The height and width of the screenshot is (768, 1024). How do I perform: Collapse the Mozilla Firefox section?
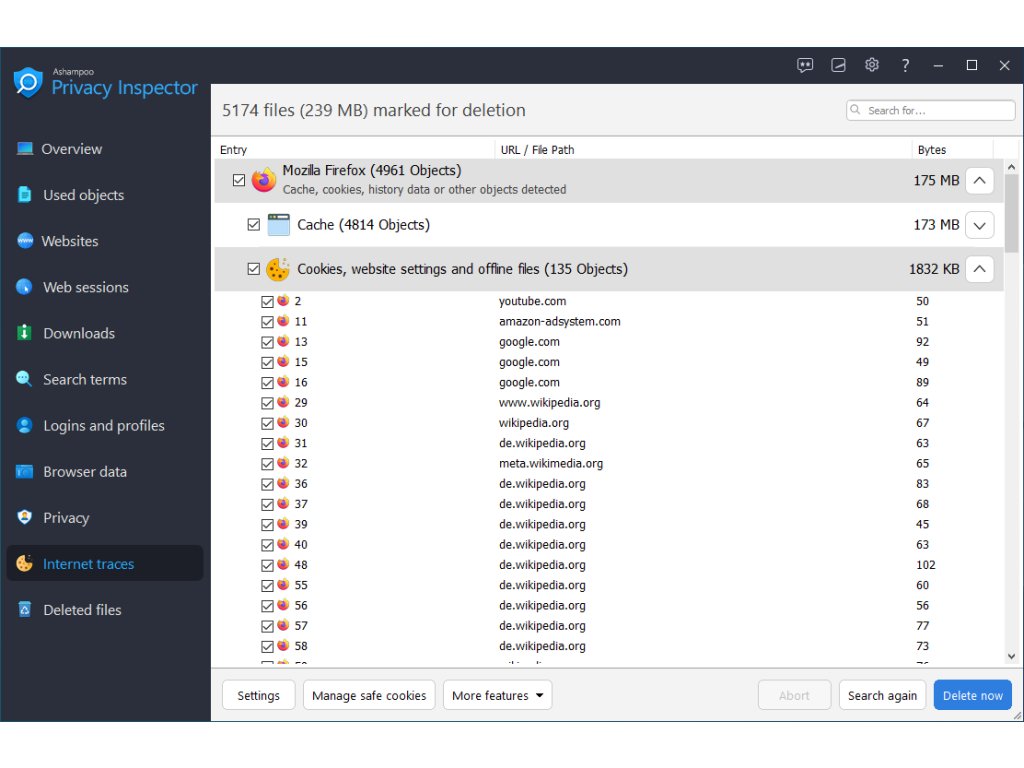(x=980, y=181)
